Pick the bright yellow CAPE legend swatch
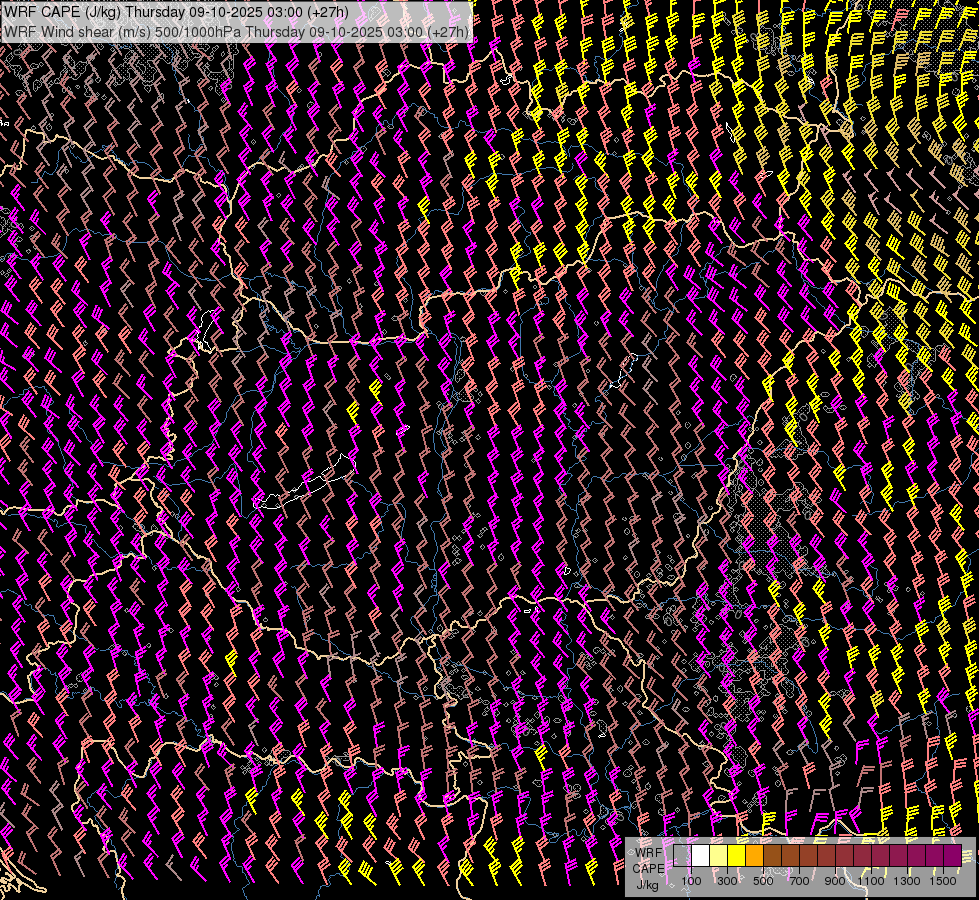The width and height of the screenshot is (979, 900). click(x=736, y=856)
